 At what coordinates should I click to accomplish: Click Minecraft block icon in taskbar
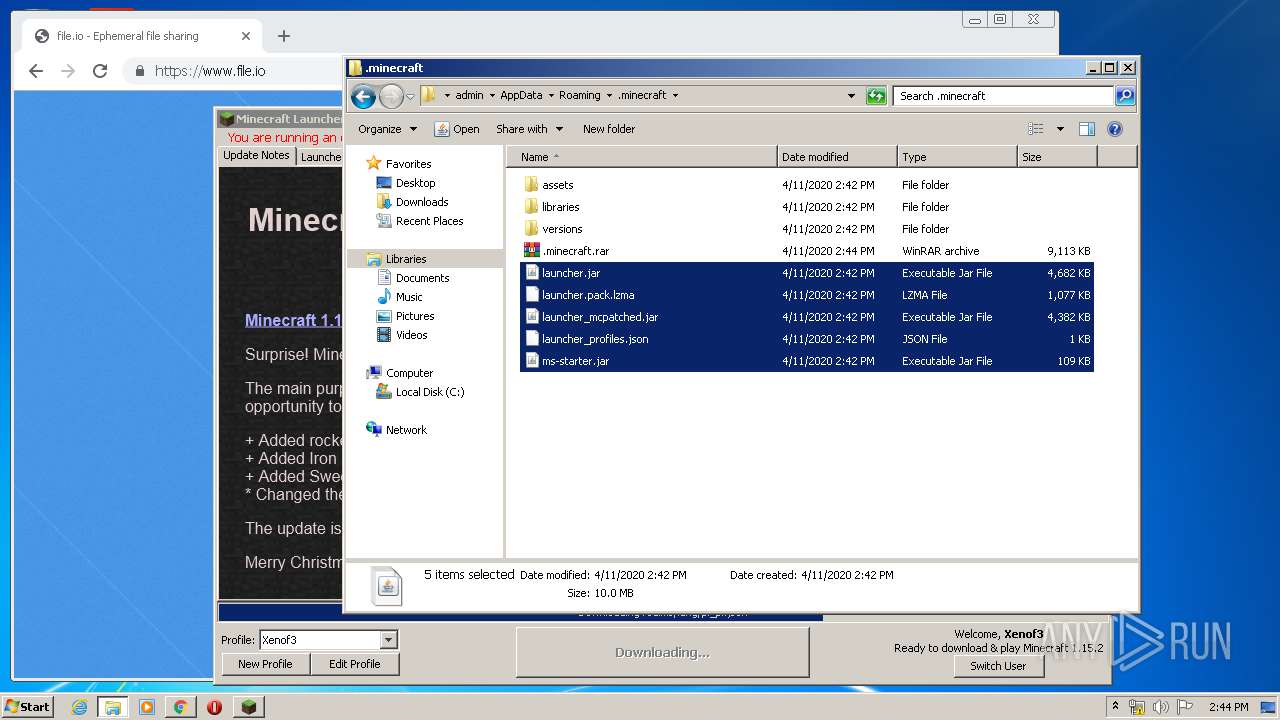pos(248,707)
